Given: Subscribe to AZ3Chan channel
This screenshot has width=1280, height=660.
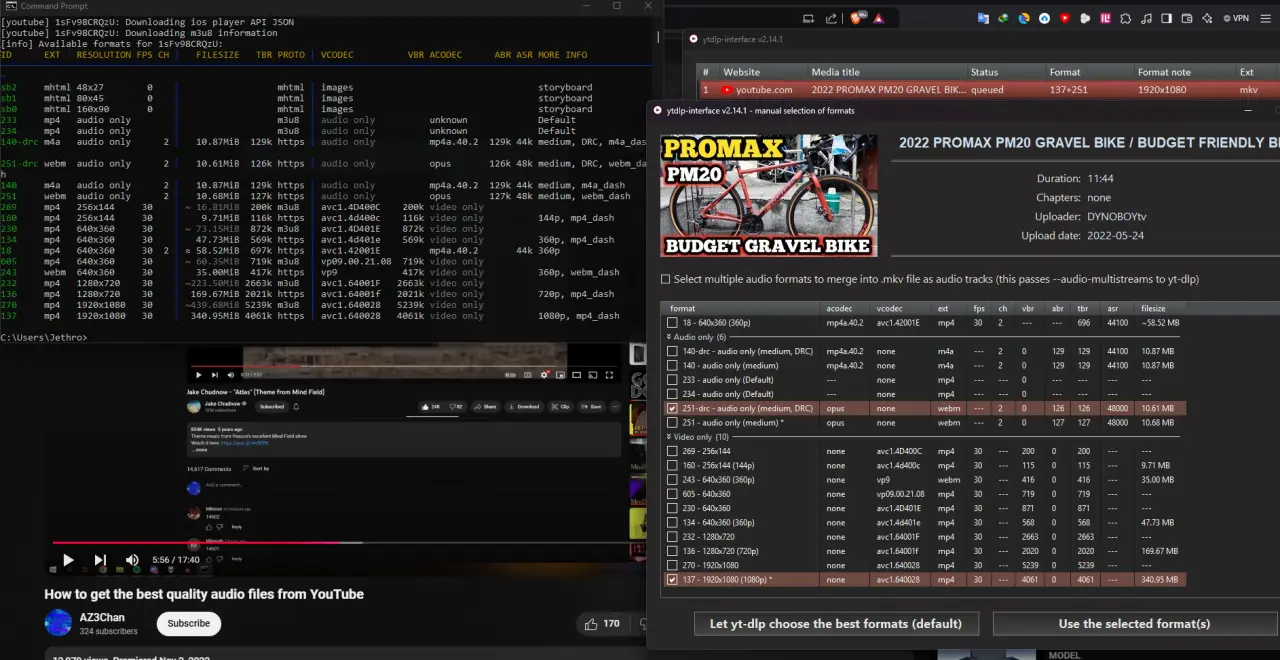Looking at the screenshot, I should [189, 623].
